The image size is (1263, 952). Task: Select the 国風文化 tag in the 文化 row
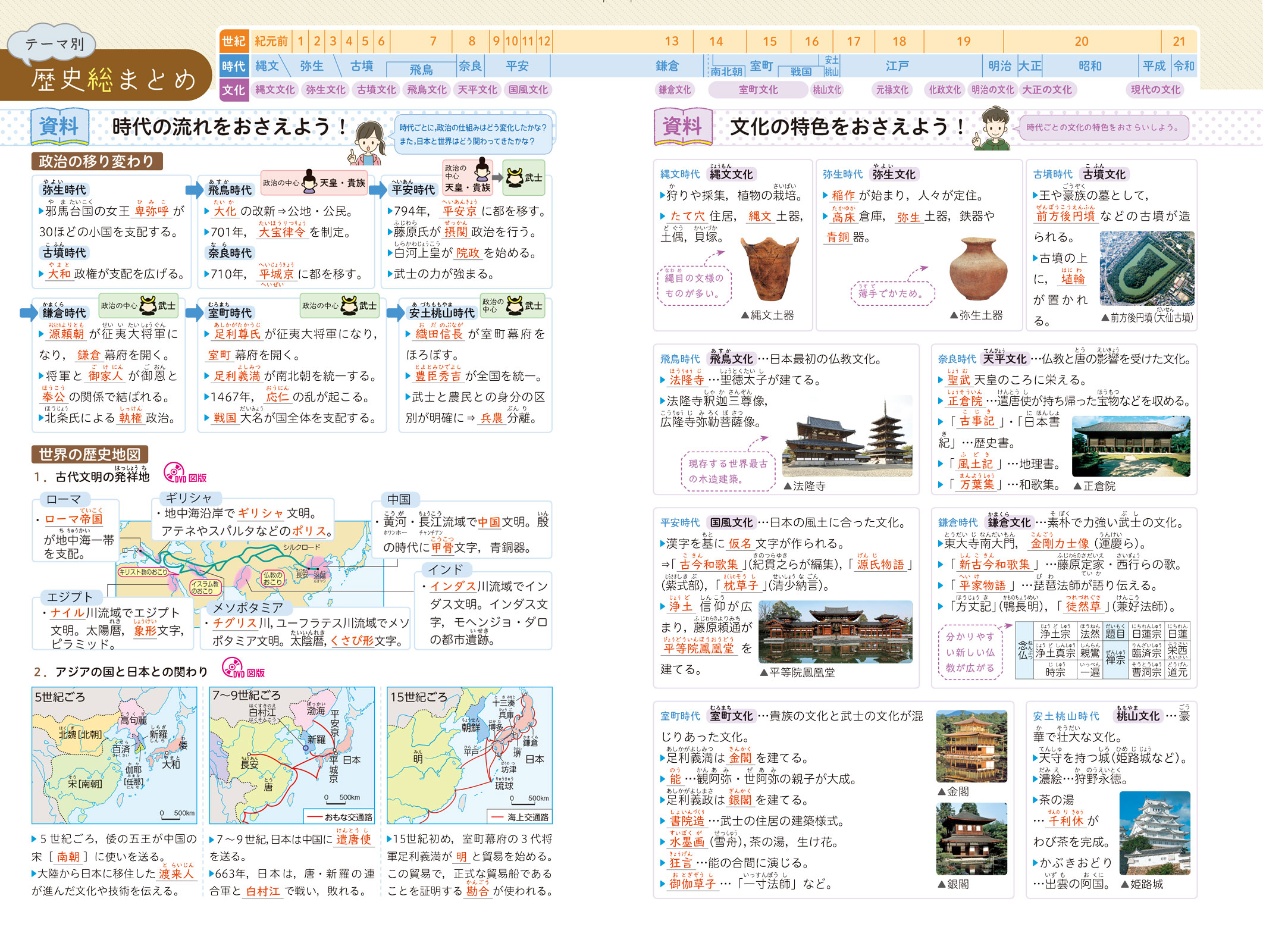tap(528, 90)
